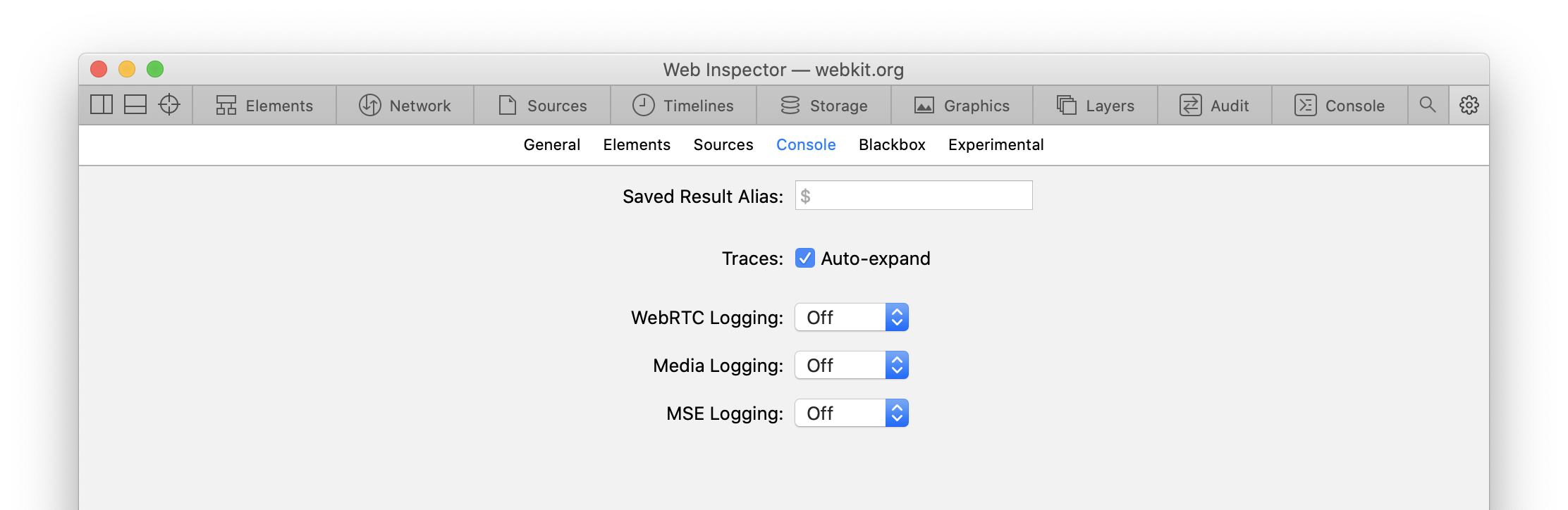Switch to Experimental settings tab
The width and height of the screenshot is (1568, 510).
click(996, 145)
